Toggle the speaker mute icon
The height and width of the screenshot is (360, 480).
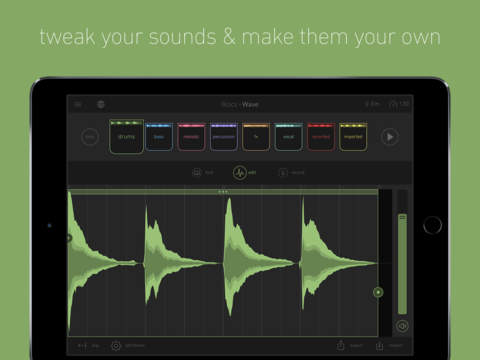click(x=402, y=326)
